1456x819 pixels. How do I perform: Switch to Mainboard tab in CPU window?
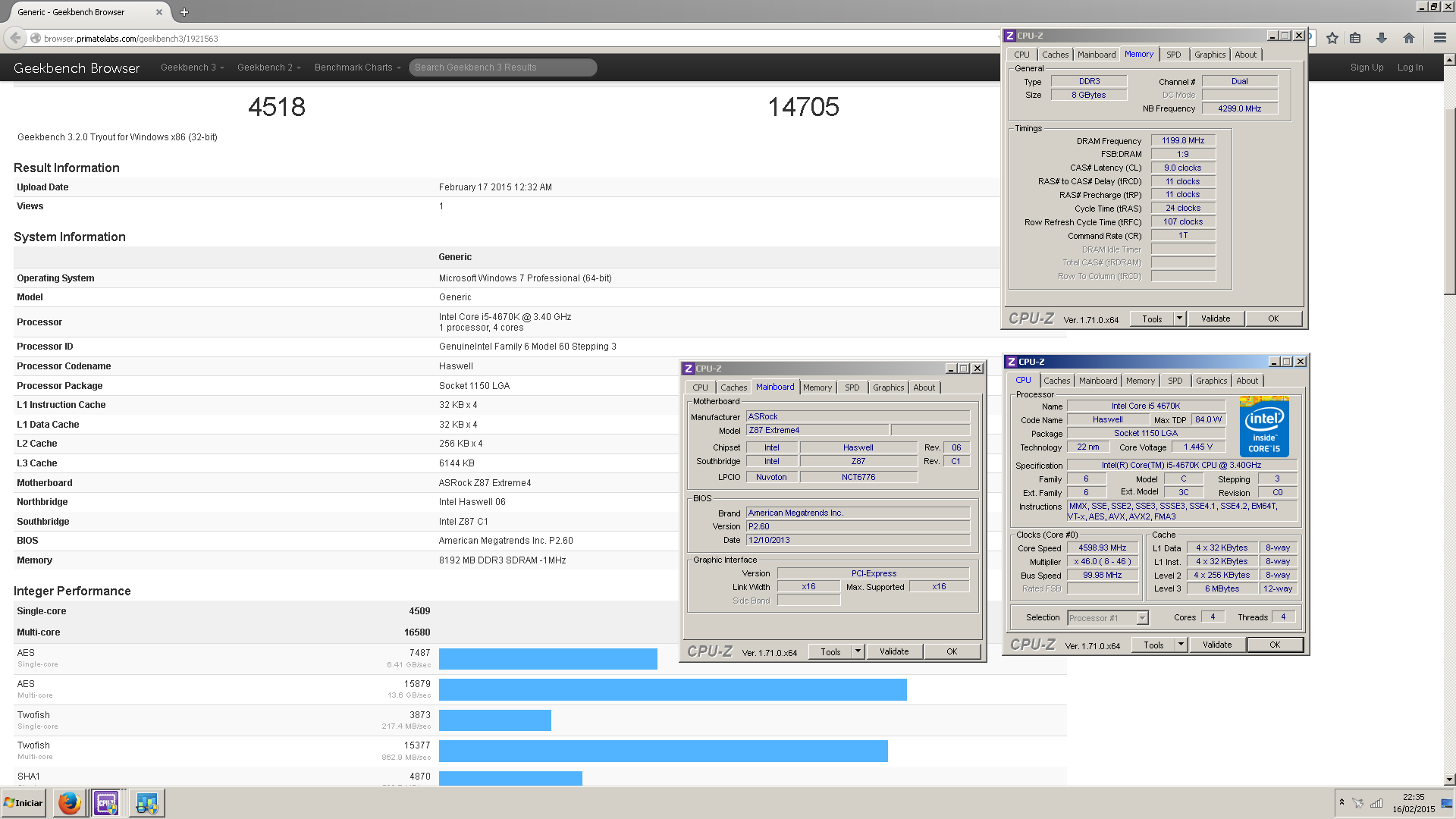(1098, 381)
